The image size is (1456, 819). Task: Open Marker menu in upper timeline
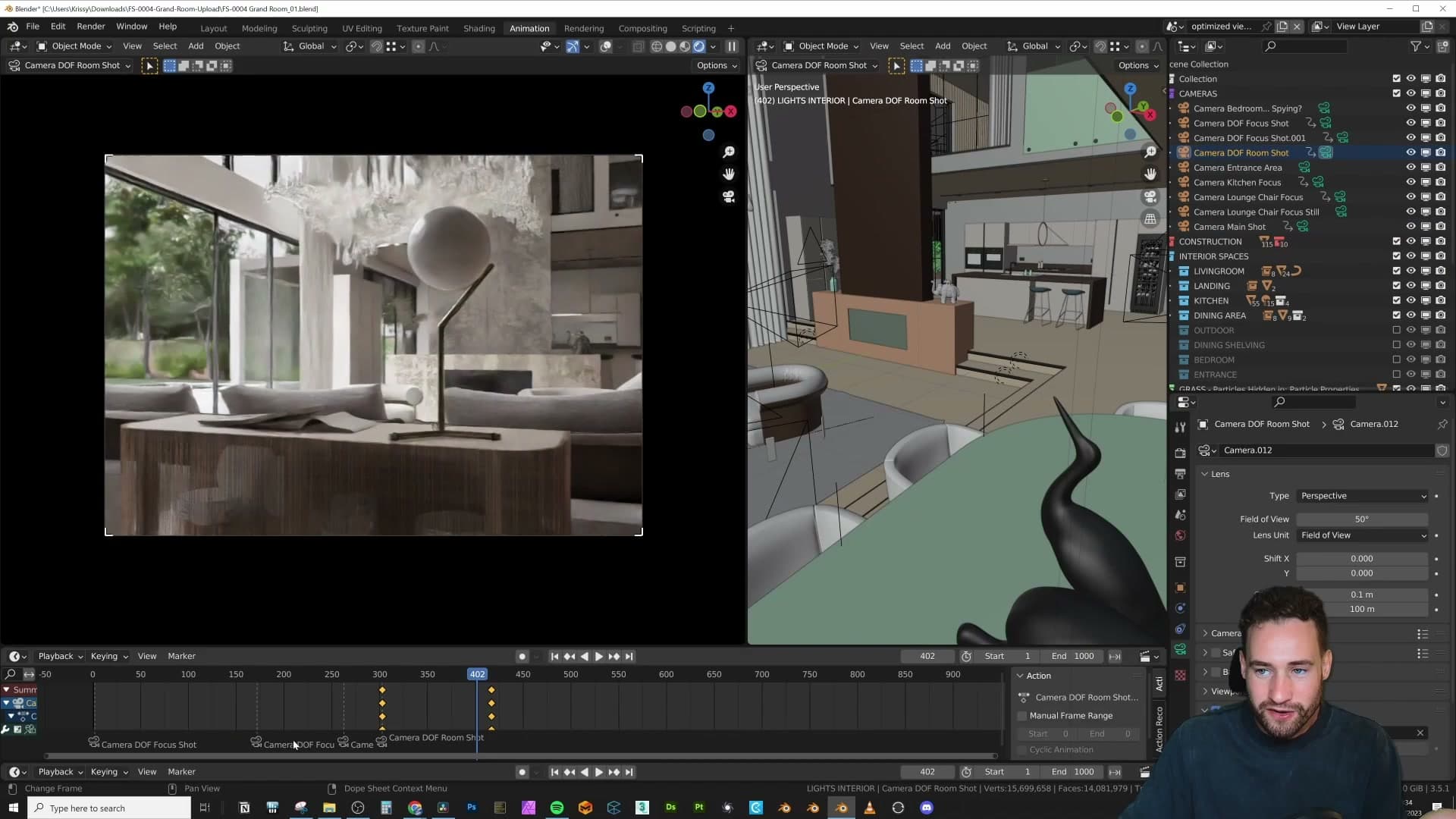click(181, 657)
